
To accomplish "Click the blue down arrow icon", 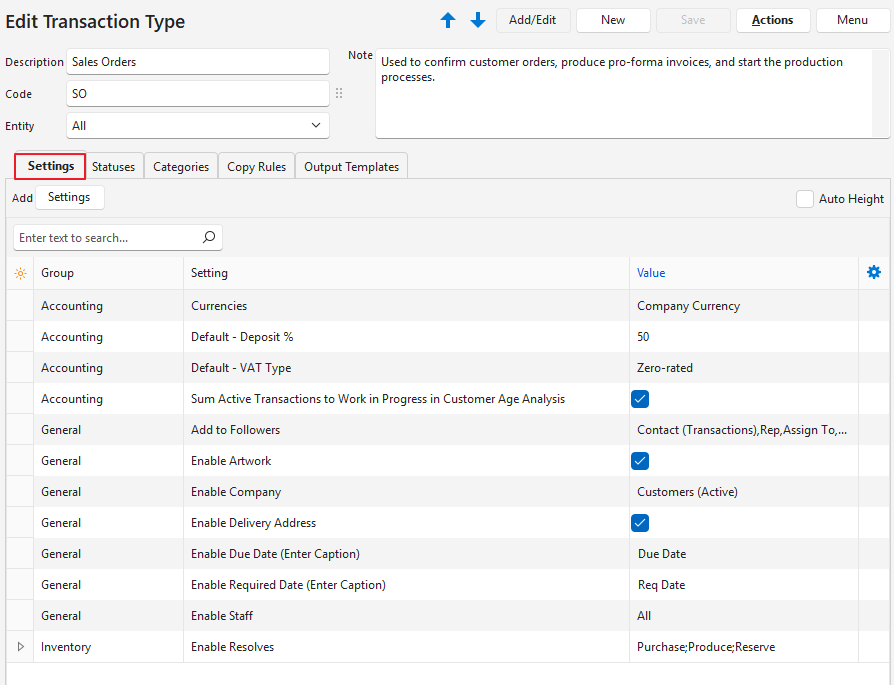I will click(478, 20).
